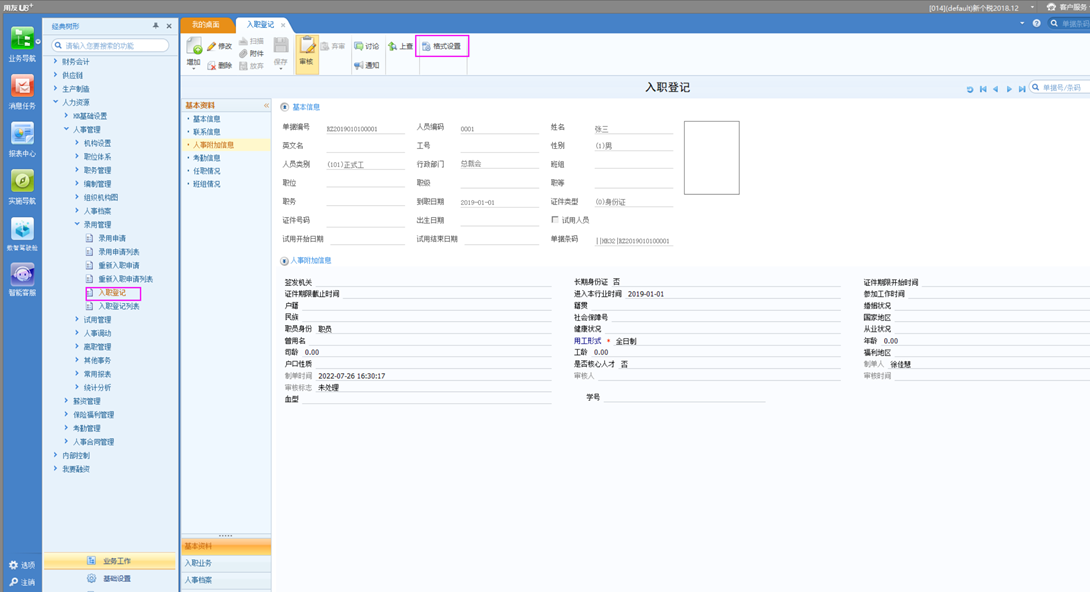1090x592 pixels.
Task: Open the 保存 dropdown arrow
Action: pyautogui.click(x=281, y=69)
